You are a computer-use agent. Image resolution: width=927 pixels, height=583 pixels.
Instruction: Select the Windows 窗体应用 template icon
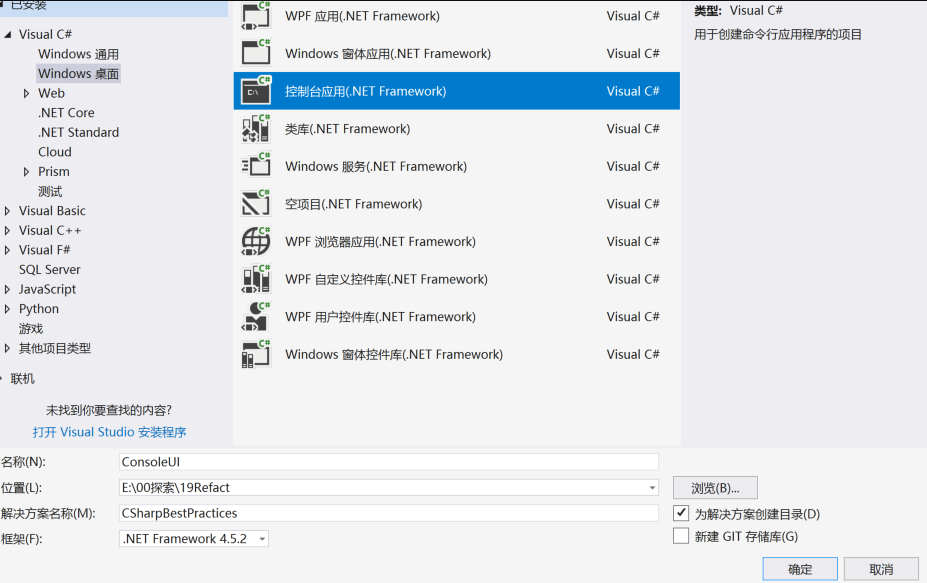click(x=255, y=52)
